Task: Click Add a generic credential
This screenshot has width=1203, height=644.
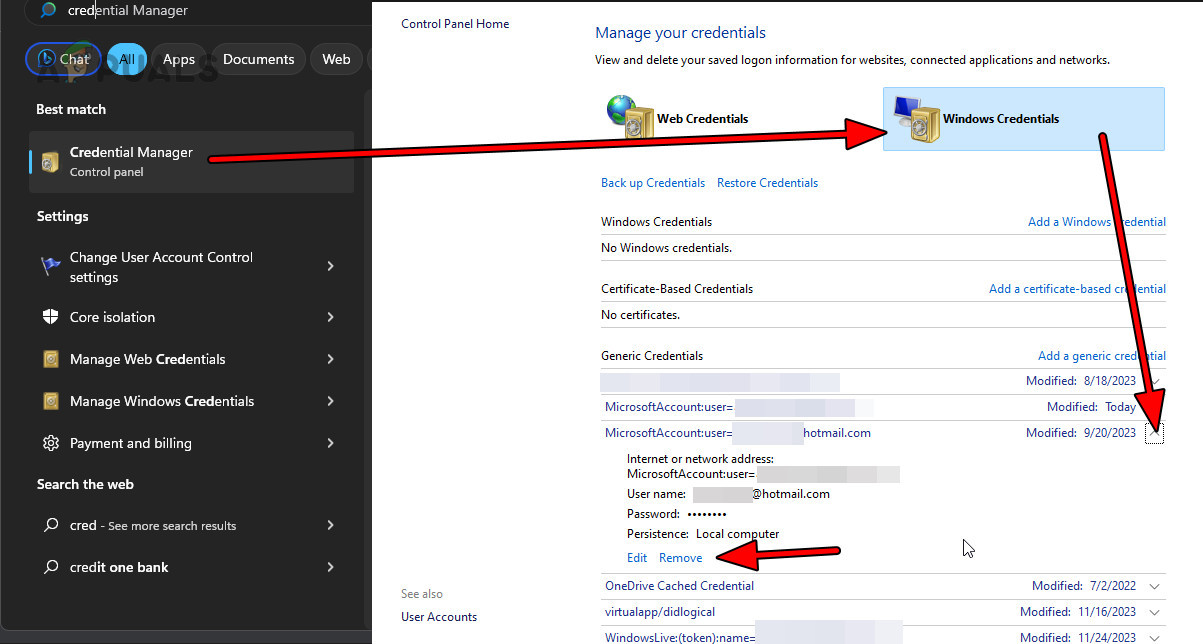Action: 1101,355
